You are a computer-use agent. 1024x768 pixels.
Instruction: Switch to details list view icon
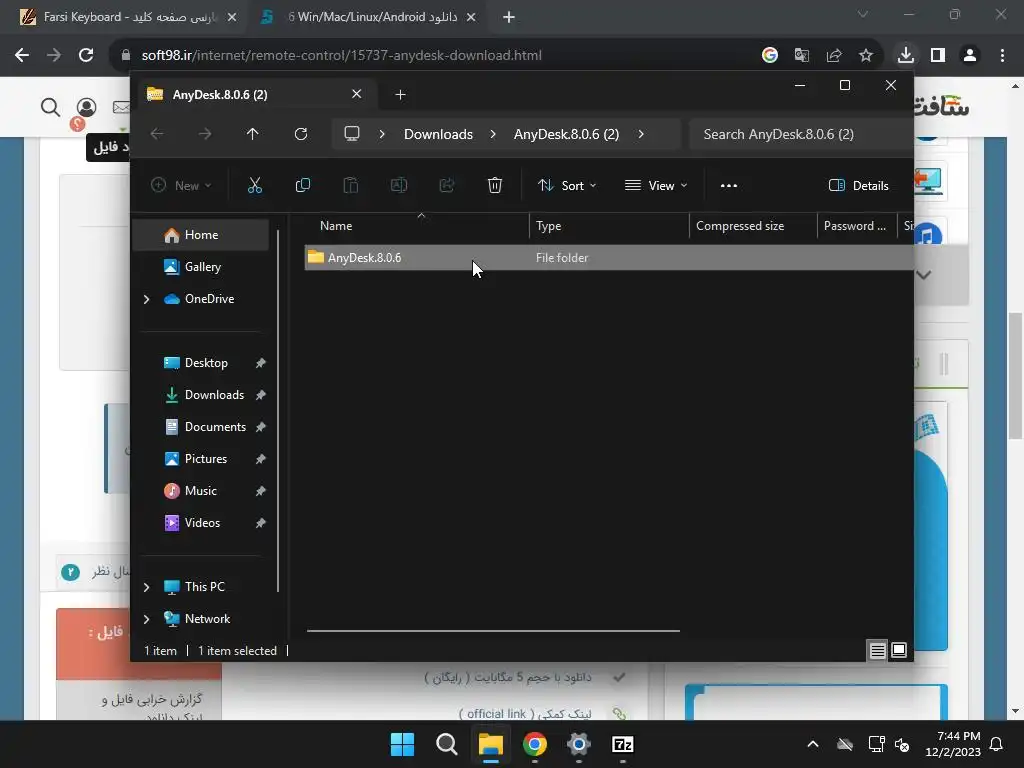[877, 650]
